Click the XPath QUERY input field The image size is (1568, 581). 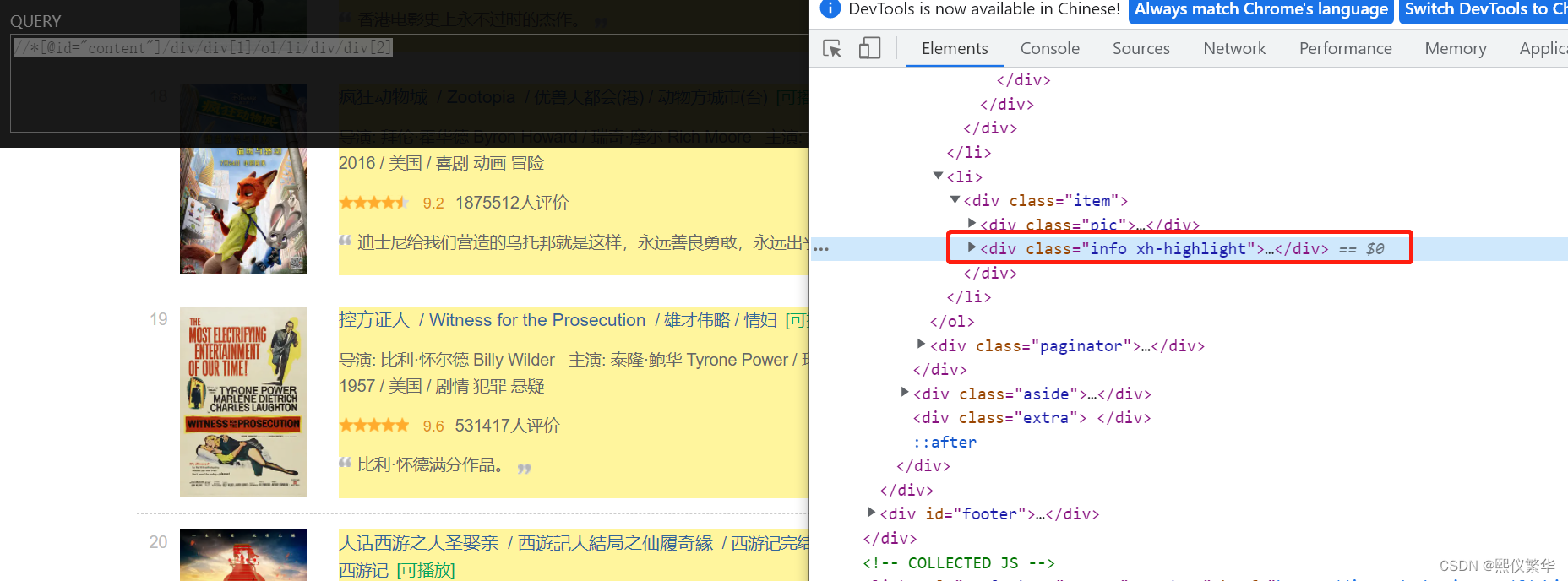[409, 83]
